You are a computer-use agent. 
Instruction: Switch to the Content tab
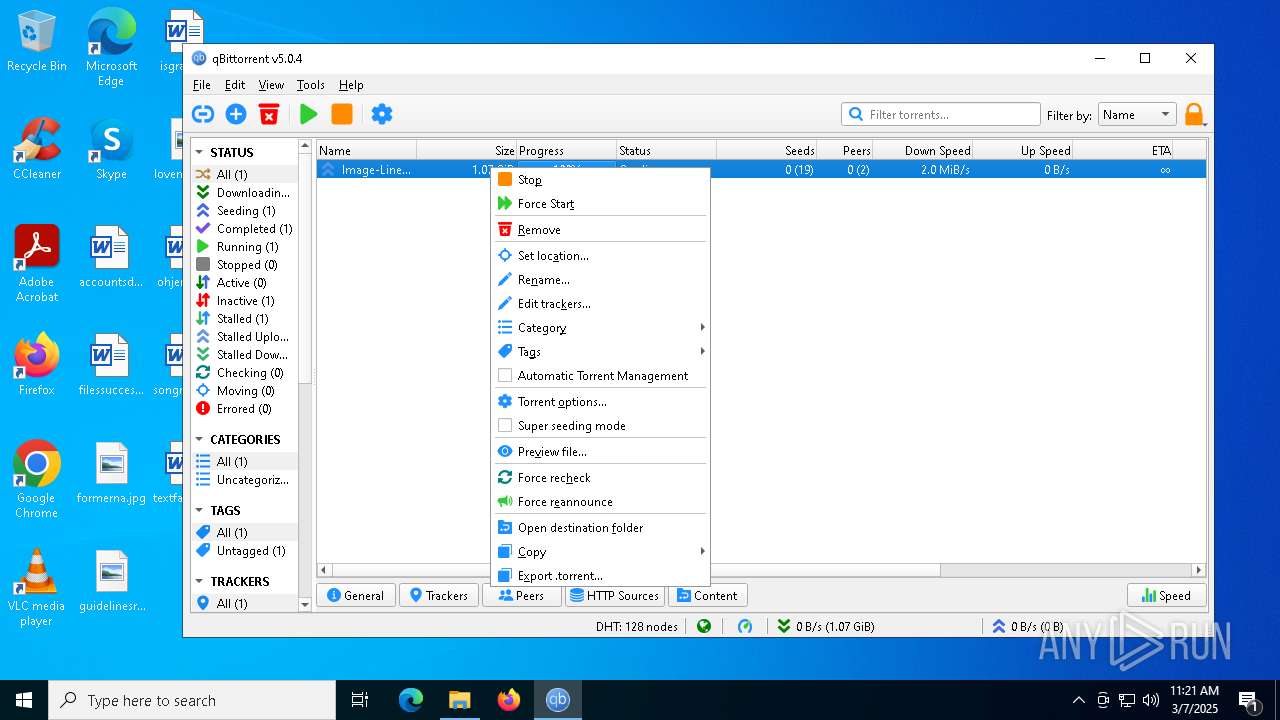click(x=707, y=595)
